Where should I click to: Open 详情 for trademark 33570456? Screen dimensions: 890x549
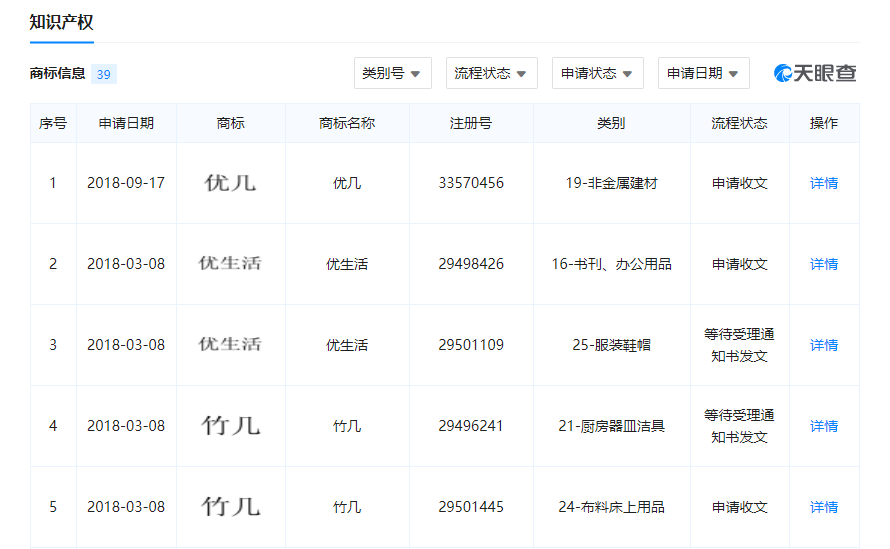(824, 183)
